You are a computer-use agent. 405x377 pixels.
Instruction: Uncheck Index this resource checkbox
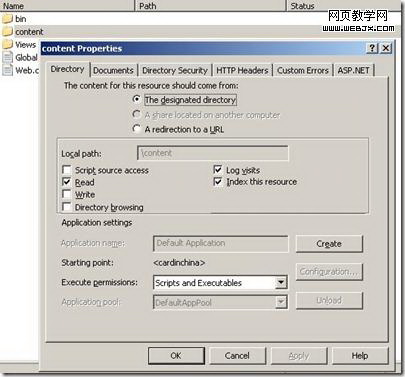218,182
